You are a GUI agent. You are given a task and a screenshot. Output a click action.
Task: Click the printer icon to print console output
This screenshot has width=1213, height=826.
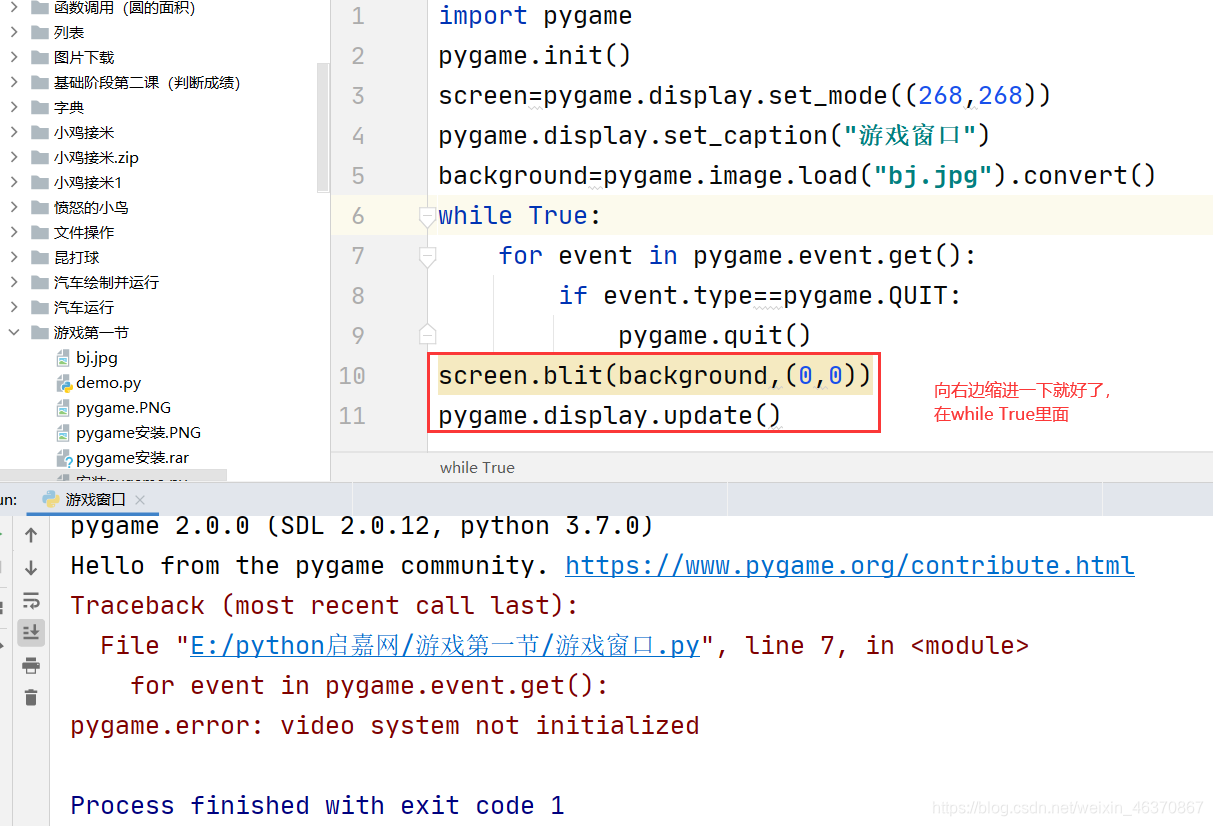point(30,665)
